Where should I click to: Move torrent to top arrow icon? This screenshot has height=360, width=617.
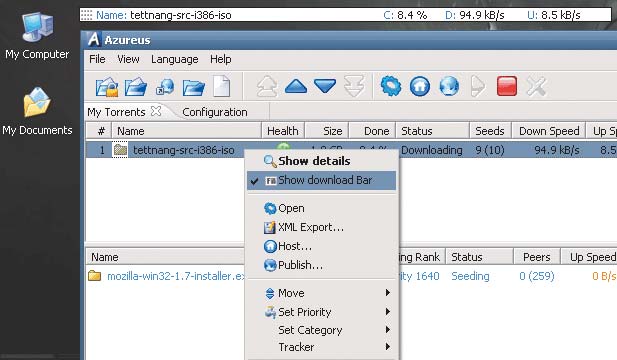(x=267, y=86)
